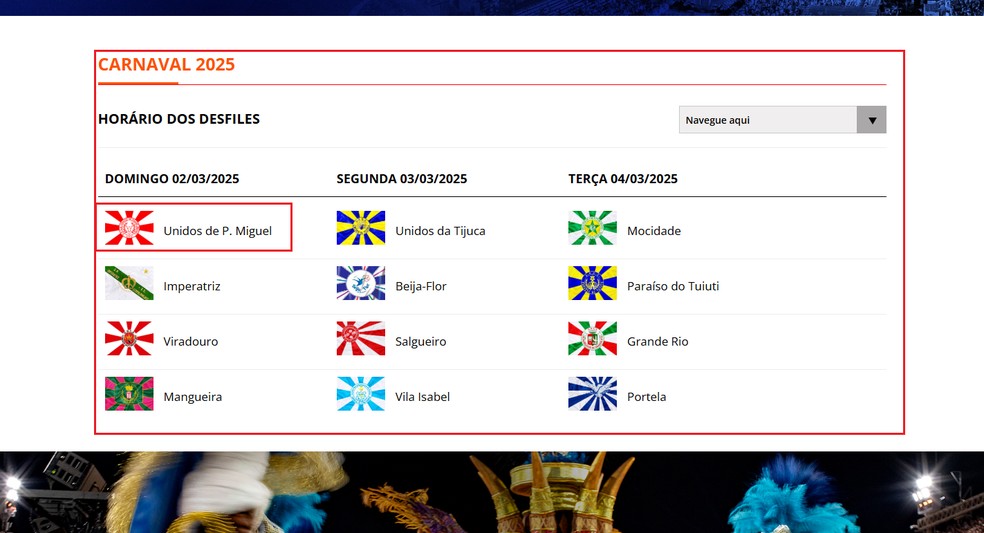984x533 pixels.
Task: Click the HORÁRIO DOS DESFILES heading
Action: point(179,119)
